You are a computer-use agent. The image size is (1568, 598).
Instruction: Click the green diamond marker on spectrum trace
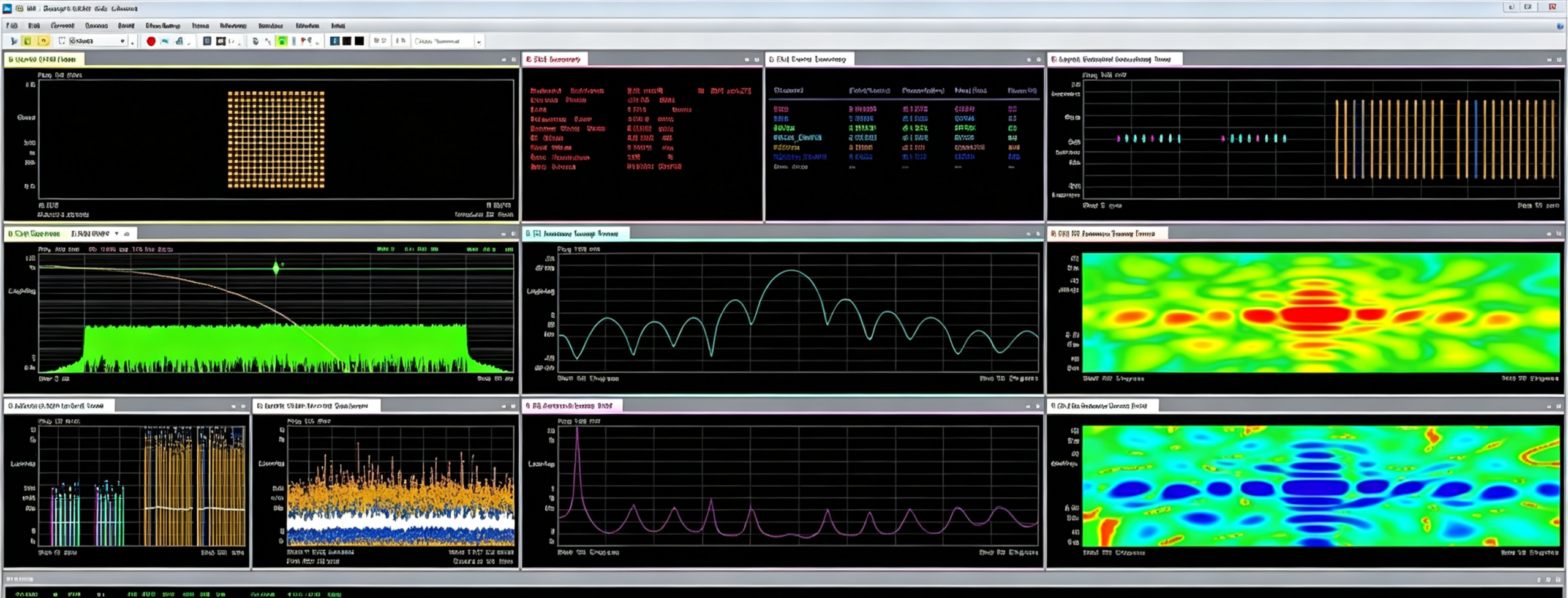pos(276,267)
